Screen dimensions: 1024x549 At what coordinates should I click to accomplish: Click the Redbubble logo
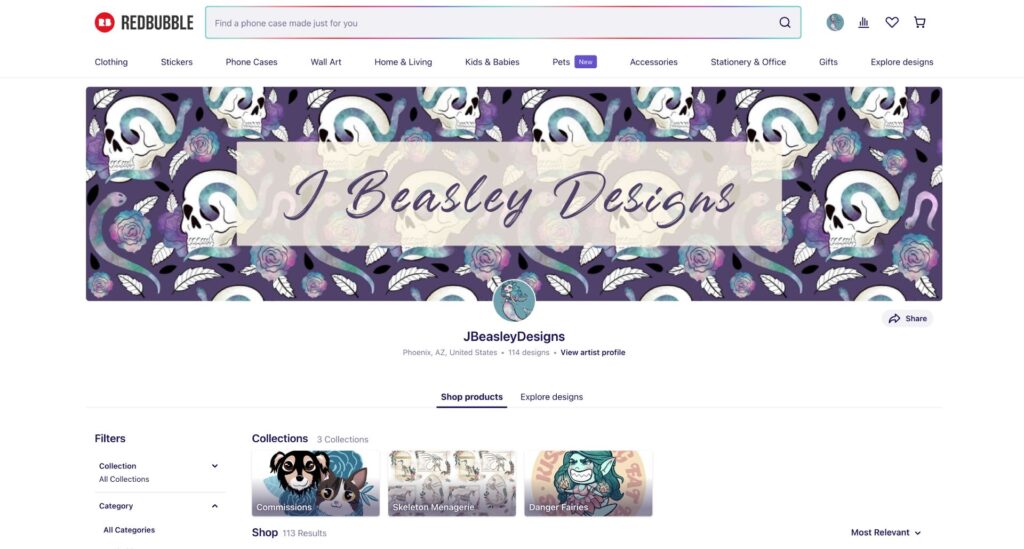tap(144, 23)
